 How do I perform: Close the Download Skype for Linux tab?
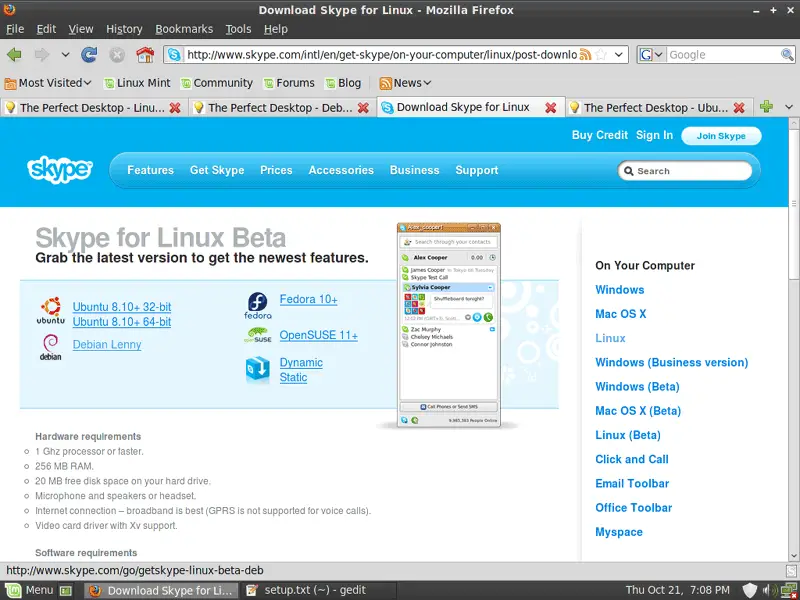pyautogui.click(x=552, y=107)
